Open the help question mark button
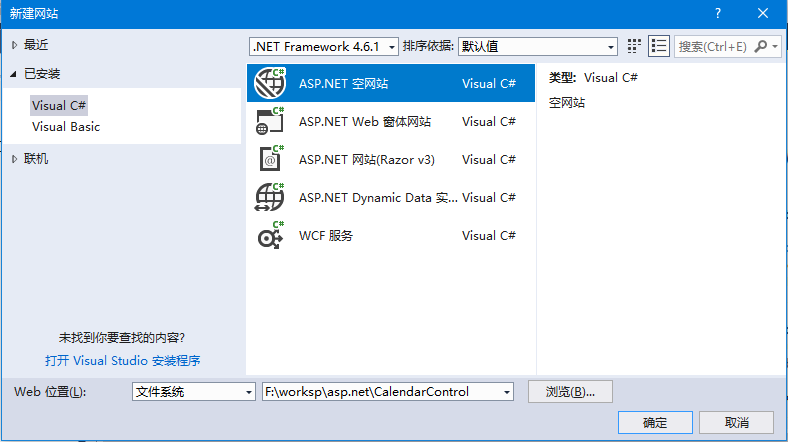 click(717, 12)
